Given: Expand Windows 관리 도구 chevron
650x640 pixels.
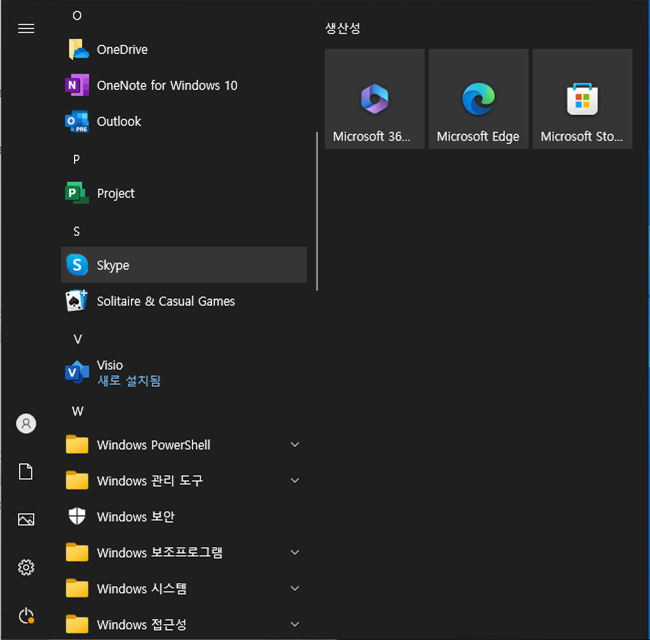Looking at the screenshot, I should point(295,480).
